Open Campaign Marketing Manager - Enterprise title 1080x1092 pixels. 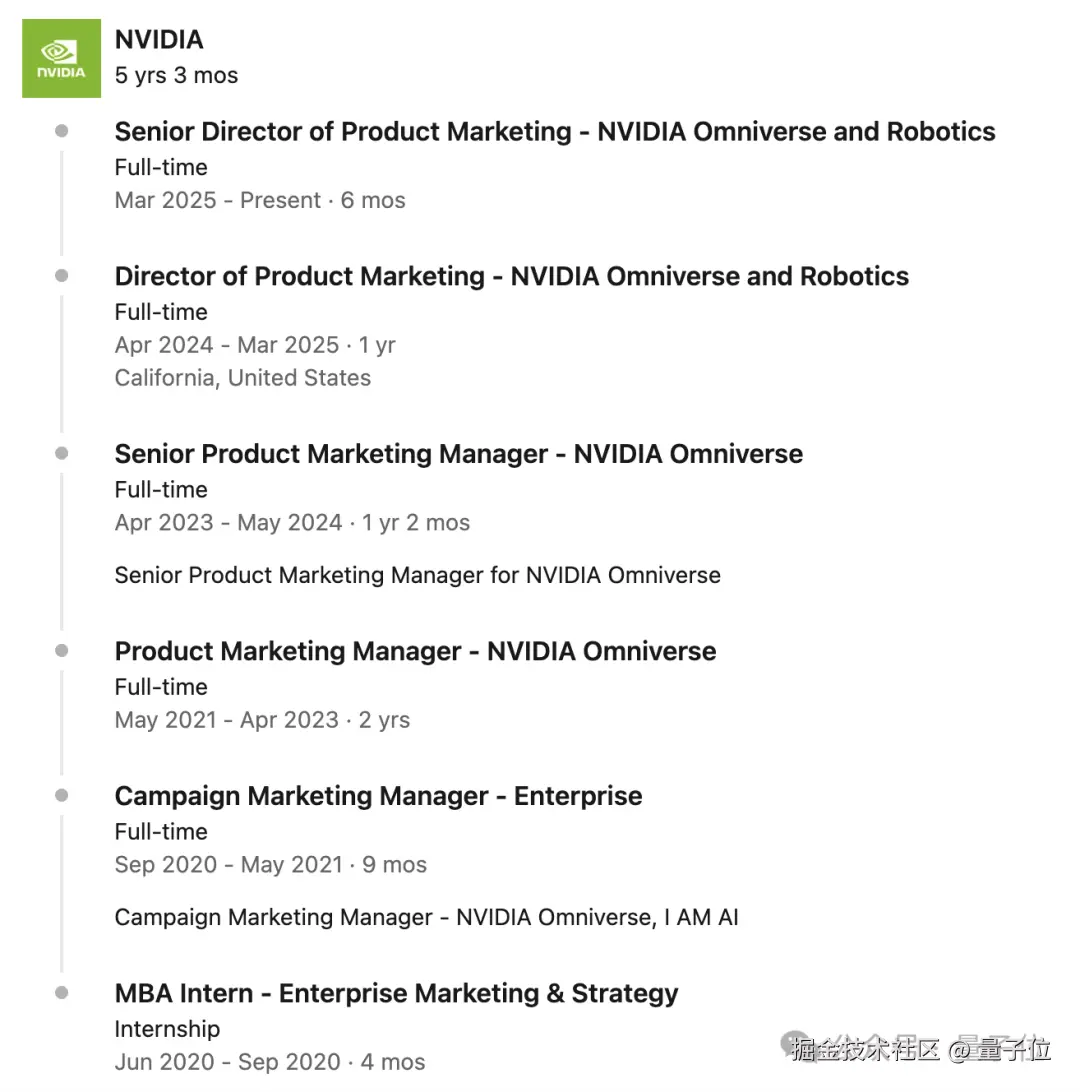[378, 797]
